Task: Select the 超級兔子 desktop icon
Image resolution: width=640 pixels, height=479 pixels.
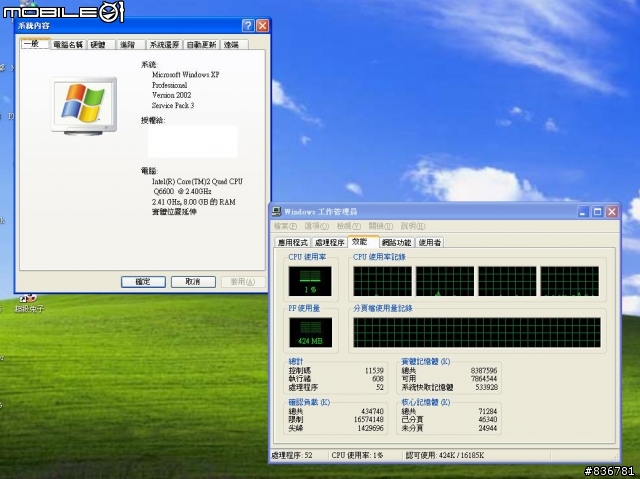Action: [x=28, y=304]
